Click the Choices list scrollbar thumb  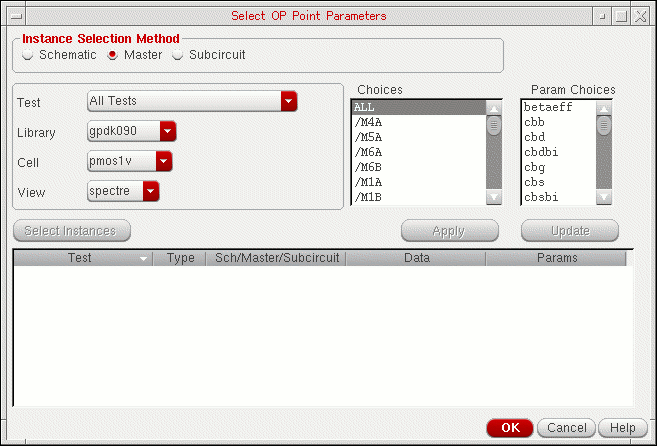point(494,125)
